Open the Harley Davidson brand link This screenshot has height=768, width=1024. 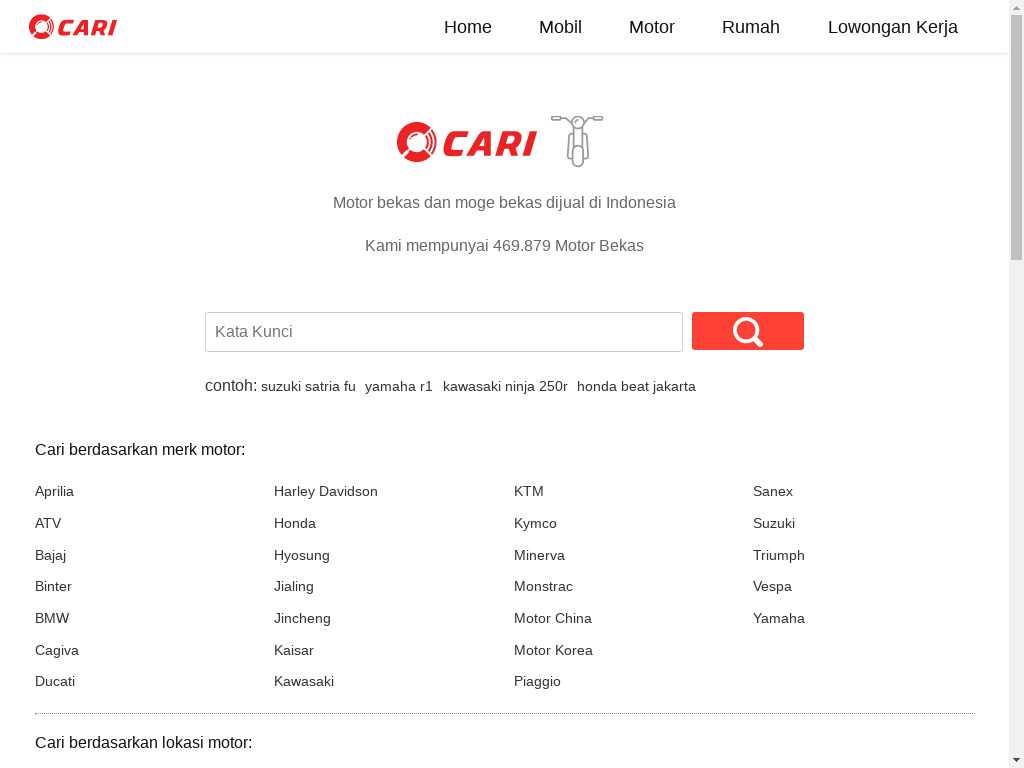click(326, 491)
